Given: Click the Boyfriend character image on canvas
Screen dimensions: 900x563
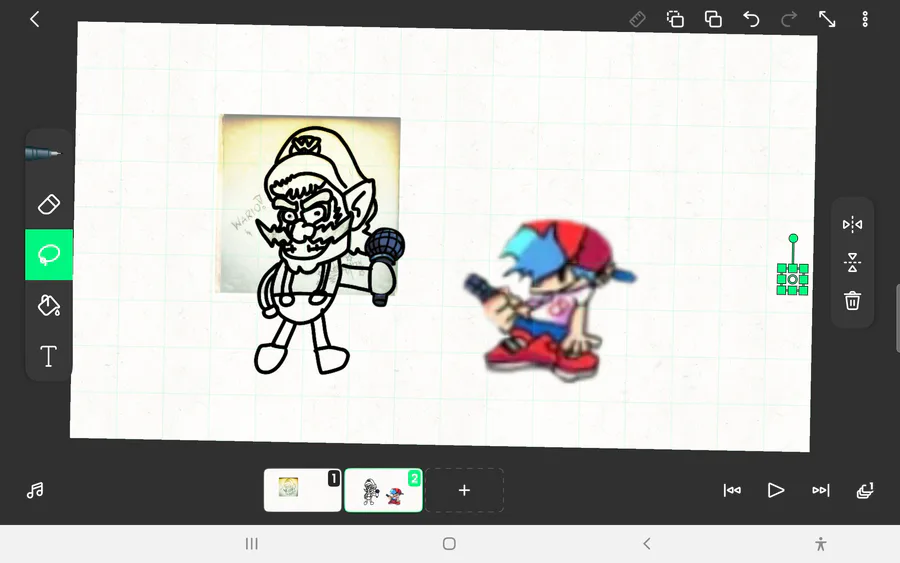Looking at the screenshot, I should [x=548, y=298].
